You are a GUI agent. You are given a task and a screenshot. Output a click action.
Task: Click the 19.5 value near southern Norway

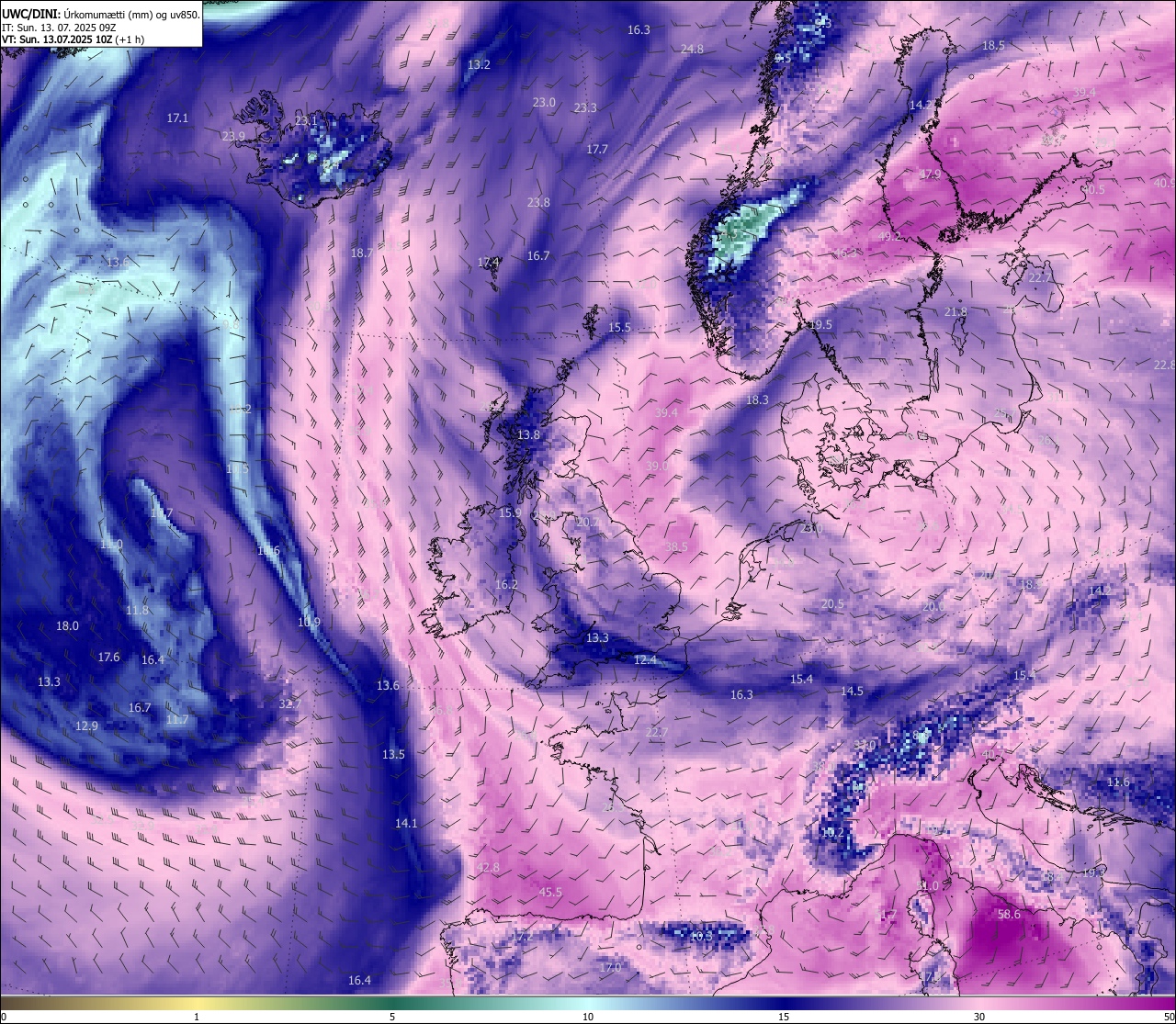[x=820, y=324]
